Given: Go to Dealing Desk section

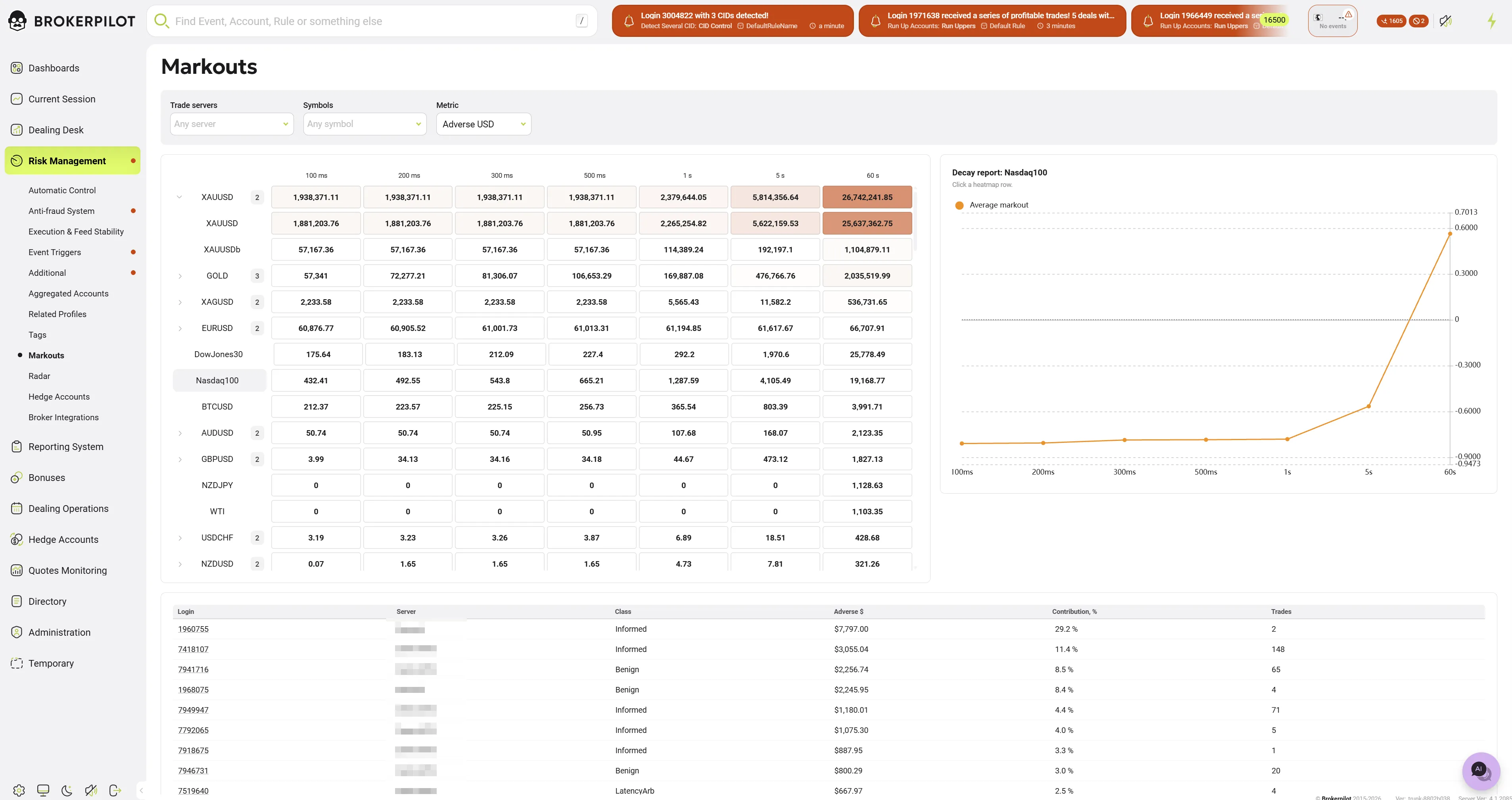Looking at the screenshot, I should tap(56, 130).
